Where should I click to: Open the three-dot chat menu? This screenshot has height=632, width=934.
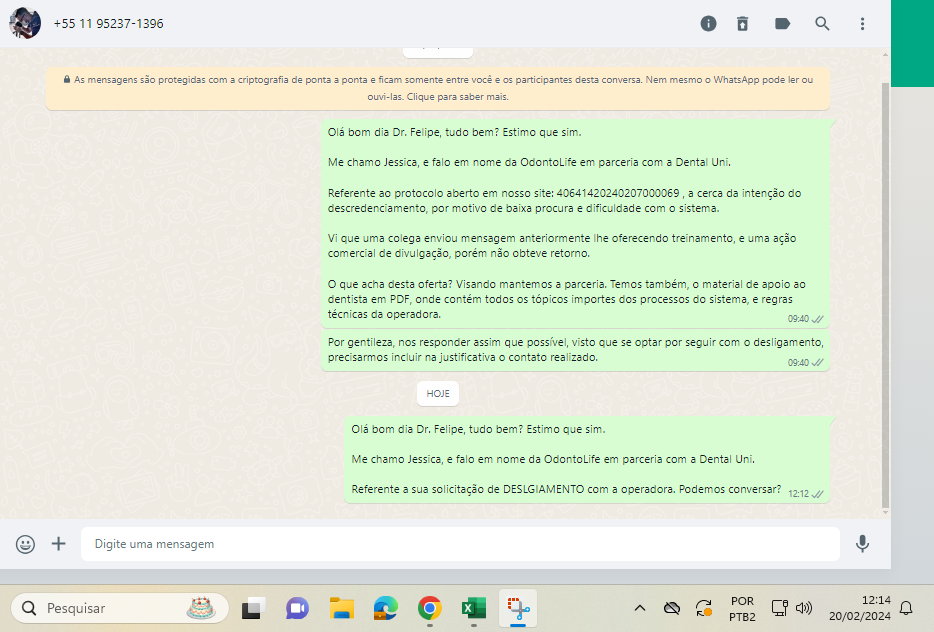point(862,24)
